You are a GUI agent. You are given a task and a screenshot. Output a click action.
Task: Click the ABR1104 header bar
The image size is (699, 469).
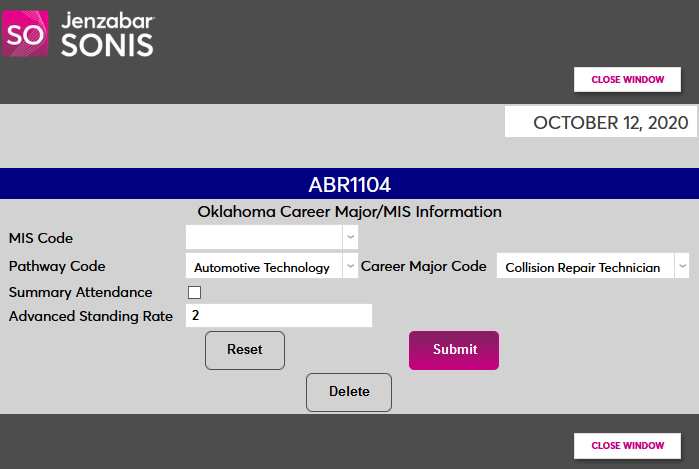point(349,185)
